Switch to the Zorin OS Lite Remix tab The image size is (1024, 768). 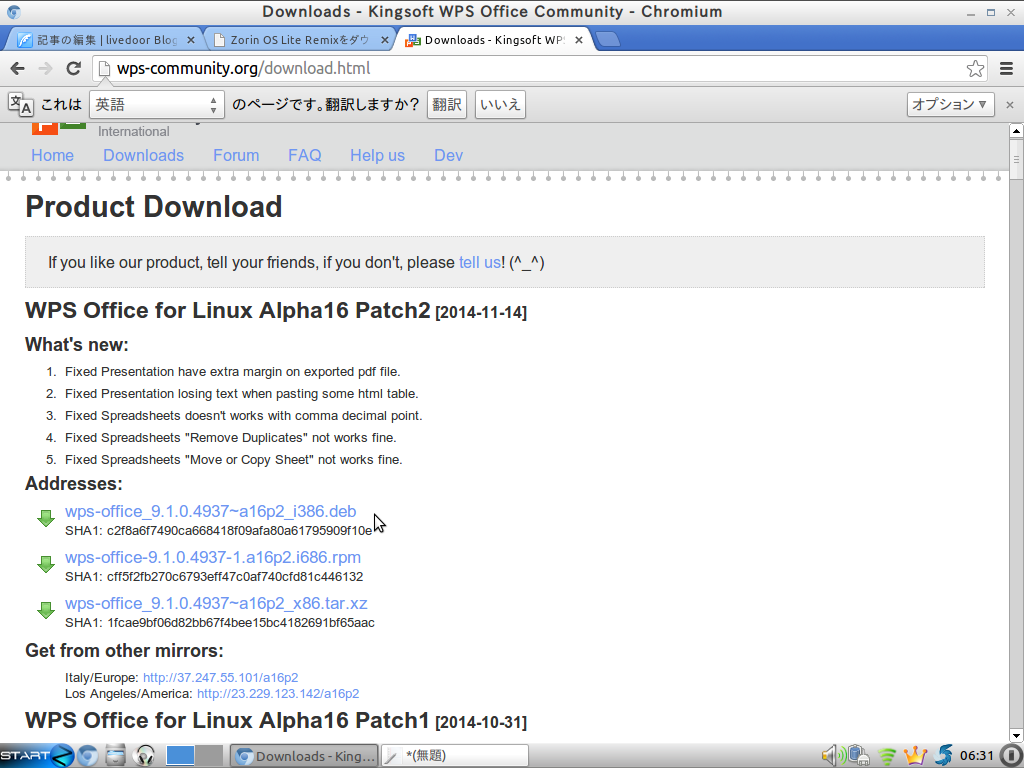tap(299, 40)
